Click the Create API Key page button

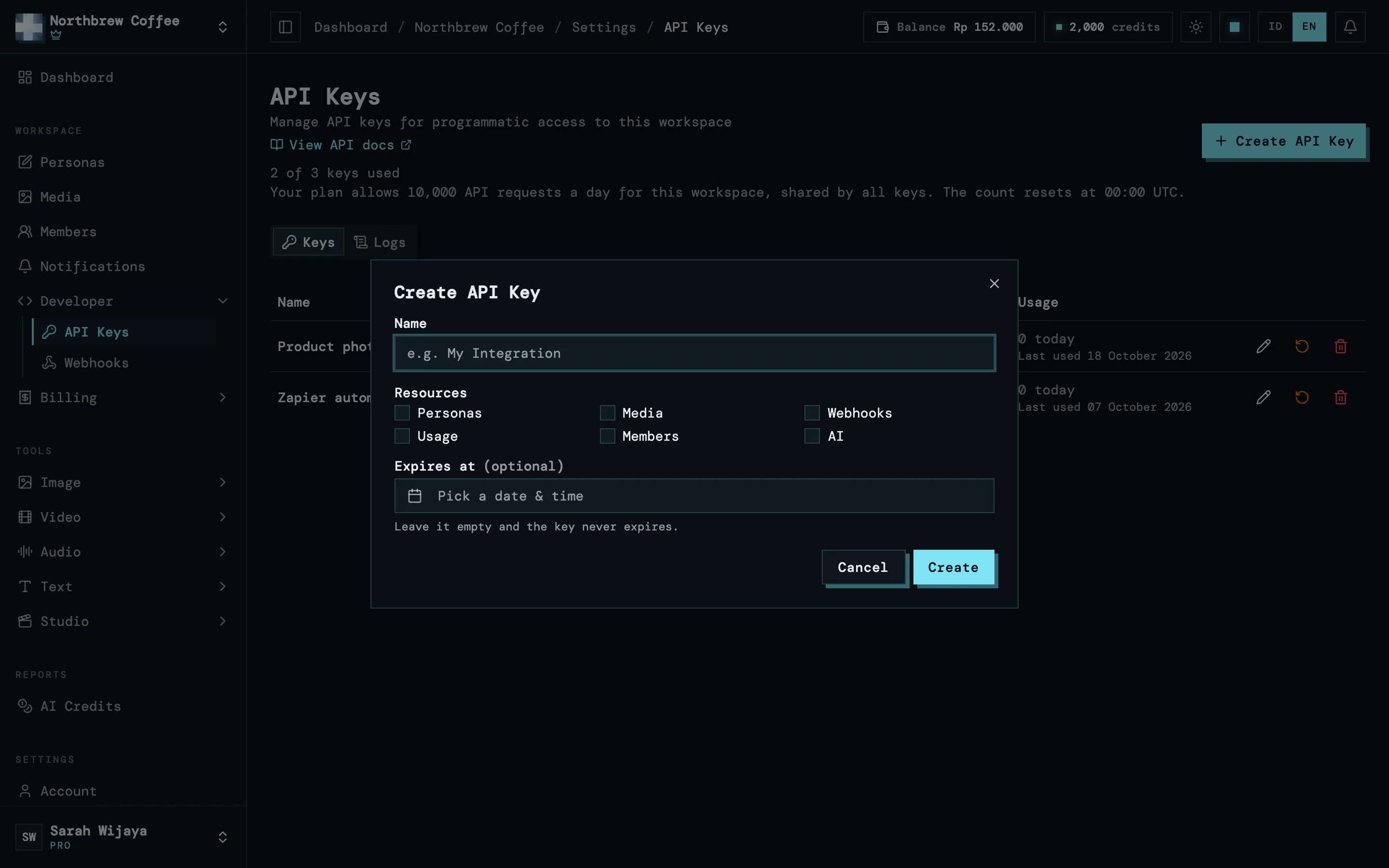click(1284, 141)
